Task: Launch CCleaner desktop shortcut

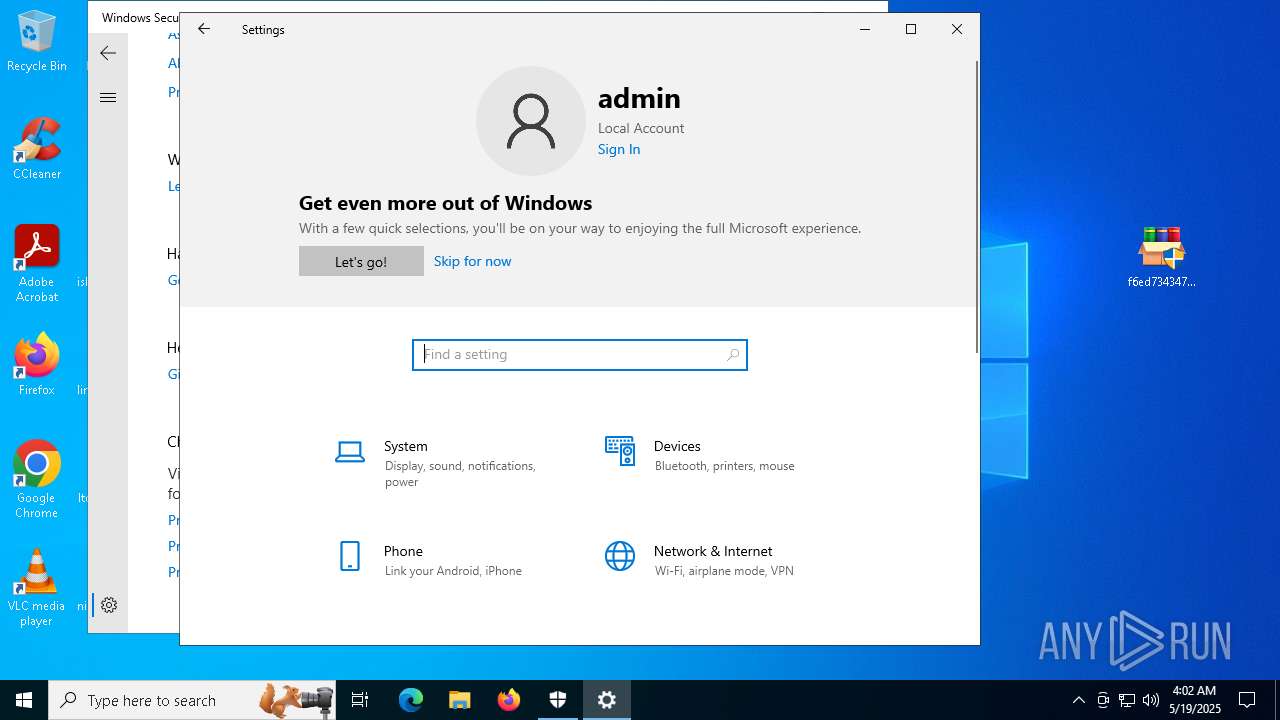Action: pyautogui.click(x=37, y=149)
